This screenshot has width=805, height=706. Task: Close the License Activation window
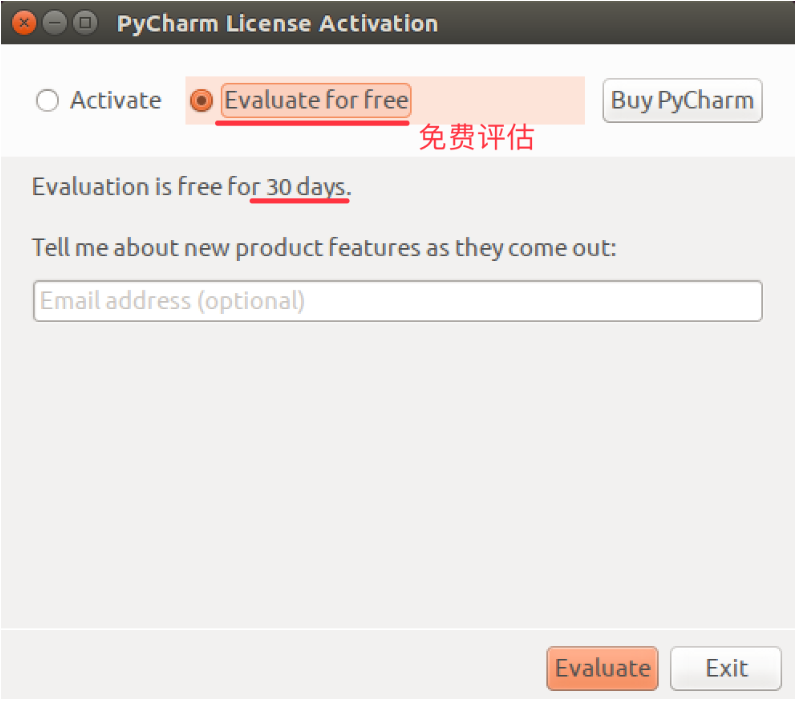click(24, 23)
